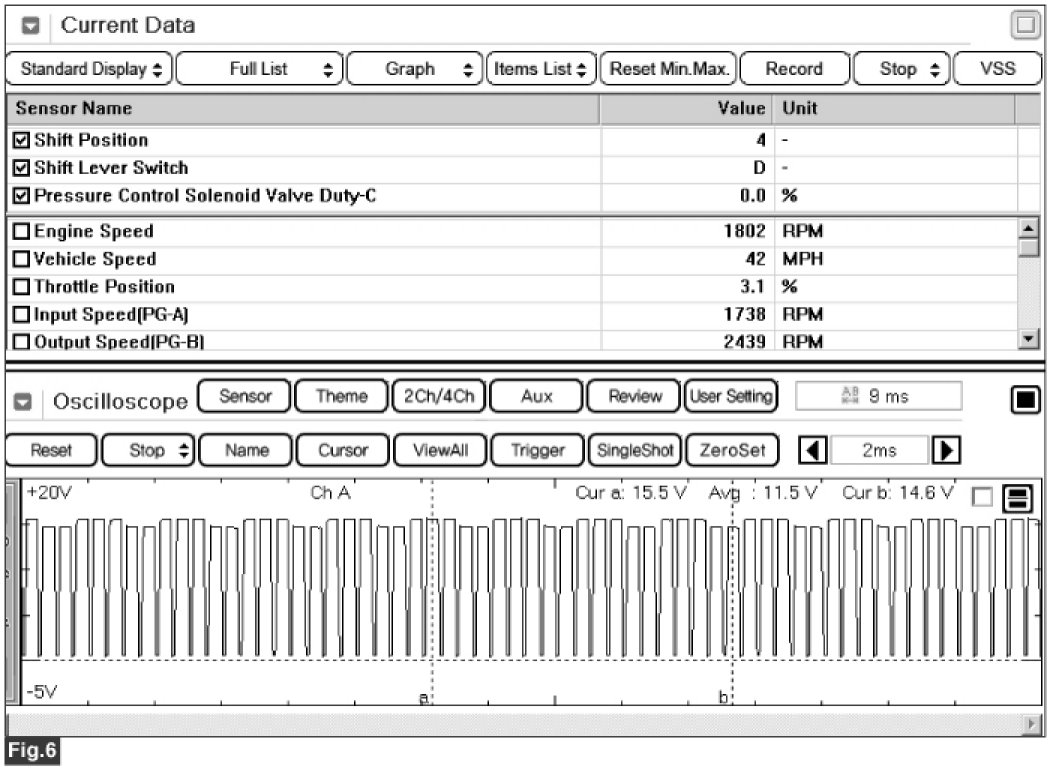Viewport: 1050px width, 769px height.
Task: Click the channel layout icon on waveform
Action: [x=1017, y=498]
